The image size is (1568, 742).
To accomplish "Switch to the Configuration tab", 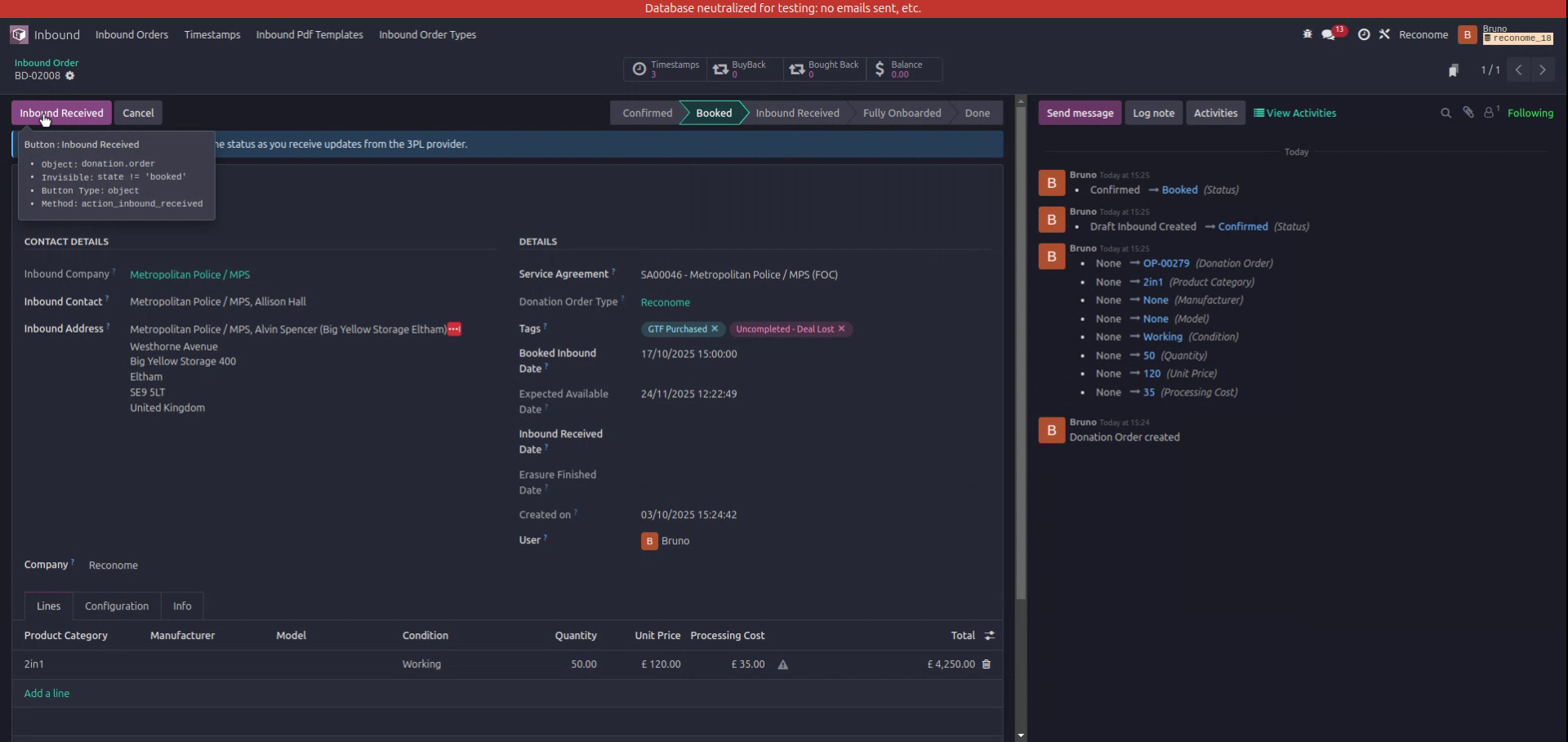I will pyautogui.click(x=116, y=606).
